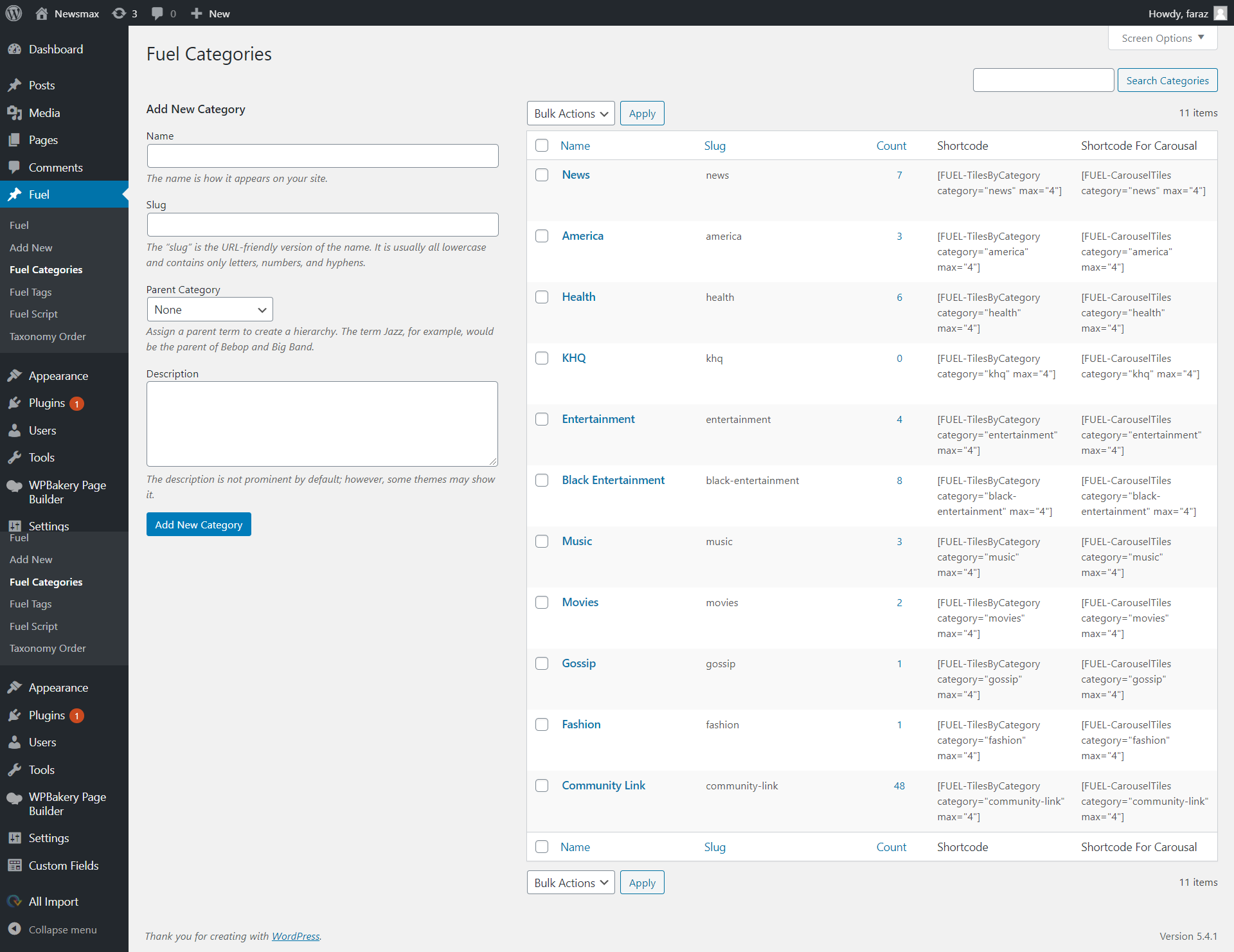Click the All Import icon
Image resolution: width=1234 pixels, height=952 pixels.
(14, 901)
